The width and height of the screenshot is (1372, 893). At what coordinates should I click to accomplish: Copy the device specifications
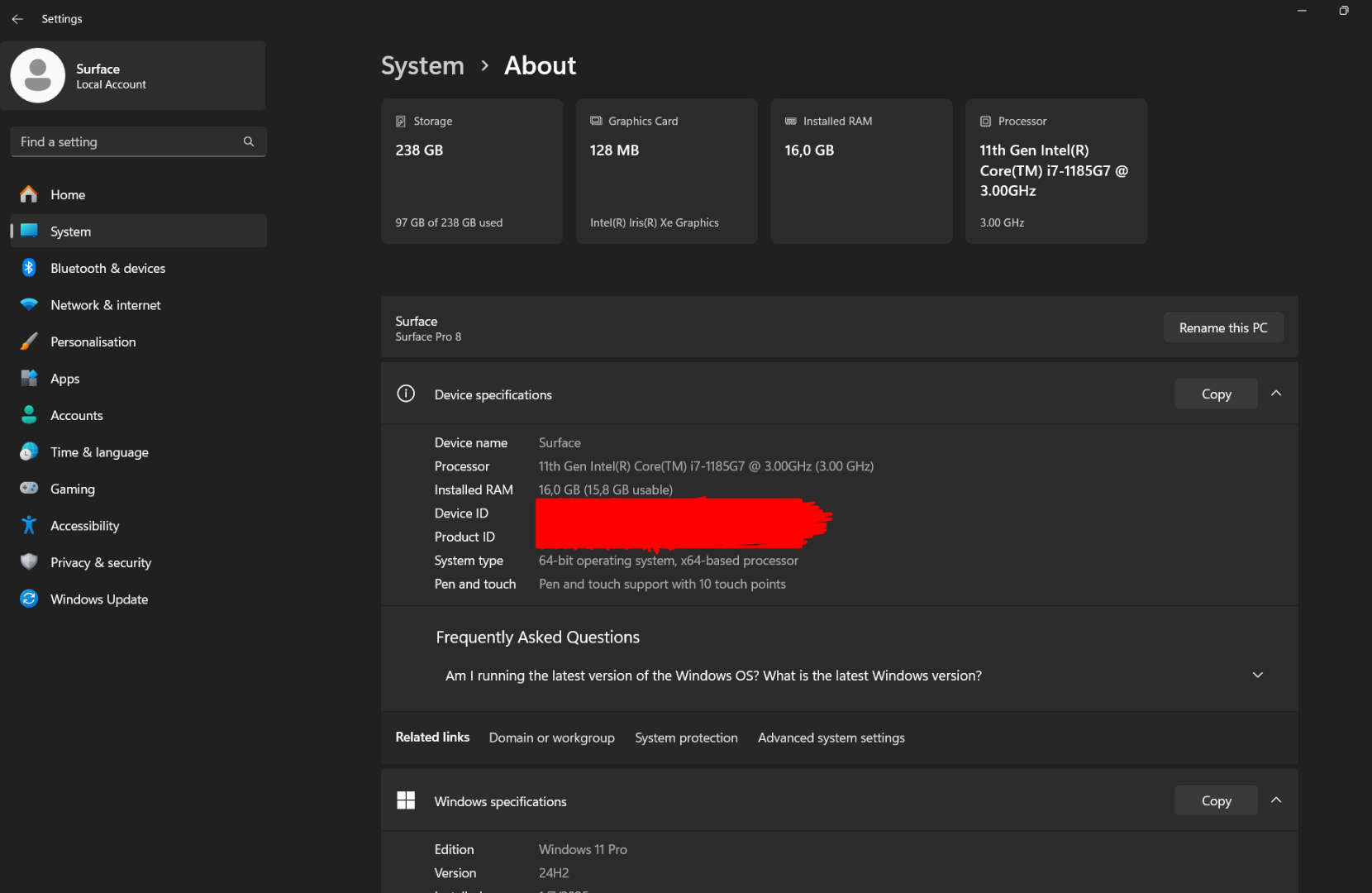(1216, 394)
